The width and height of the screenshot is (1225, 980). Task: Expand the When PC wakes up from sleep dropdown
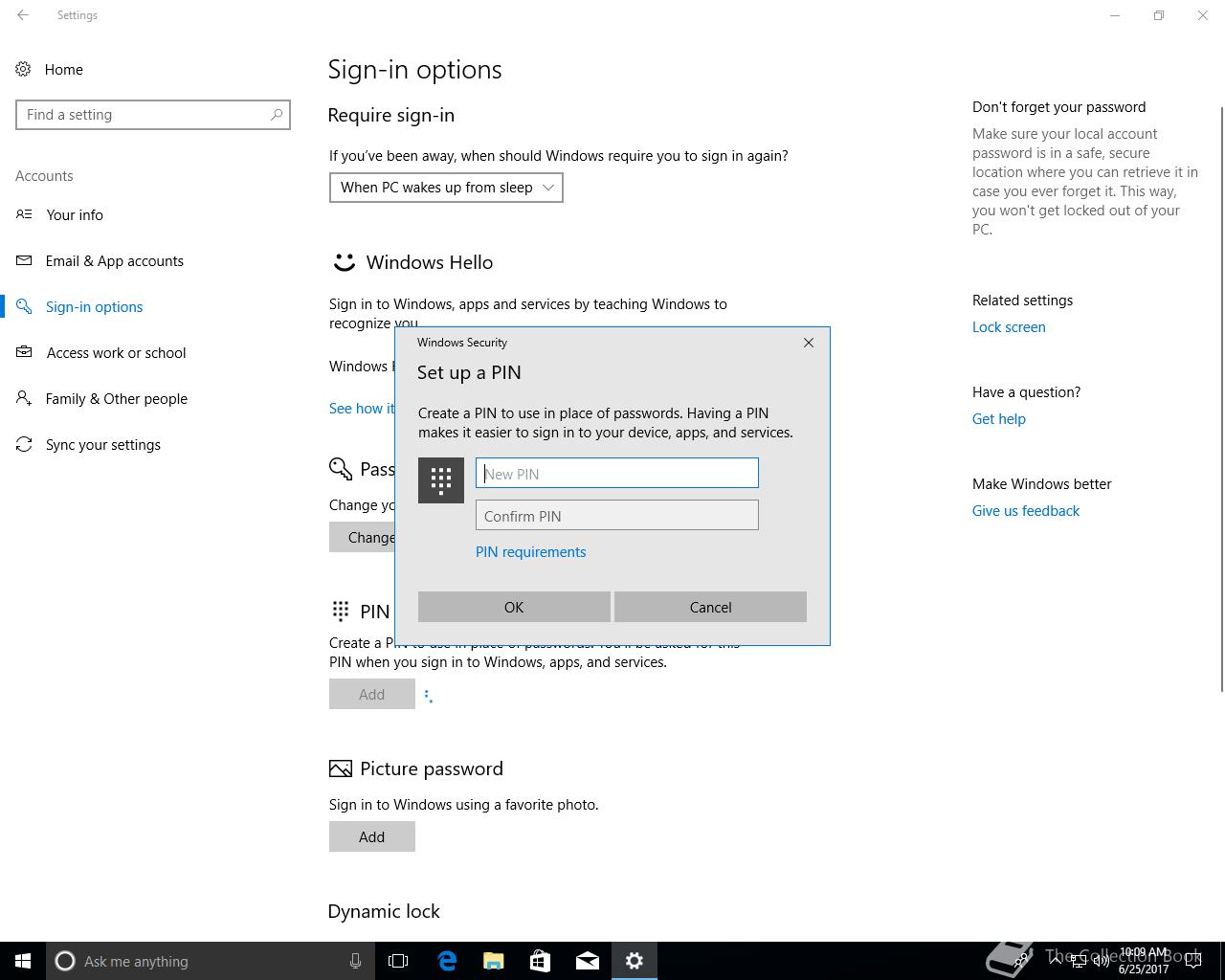pyautogui.click(x=446, y=188)
